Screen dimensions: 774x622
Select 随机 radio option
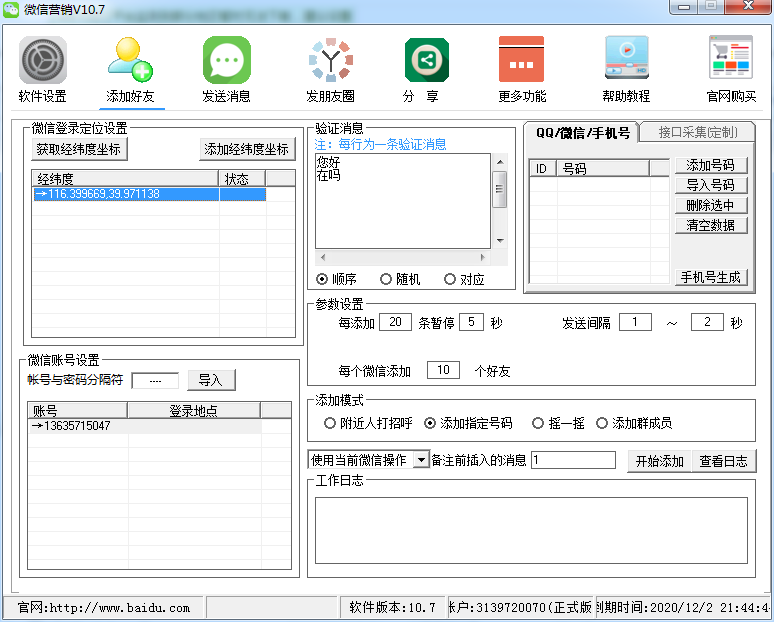point(386,279)
